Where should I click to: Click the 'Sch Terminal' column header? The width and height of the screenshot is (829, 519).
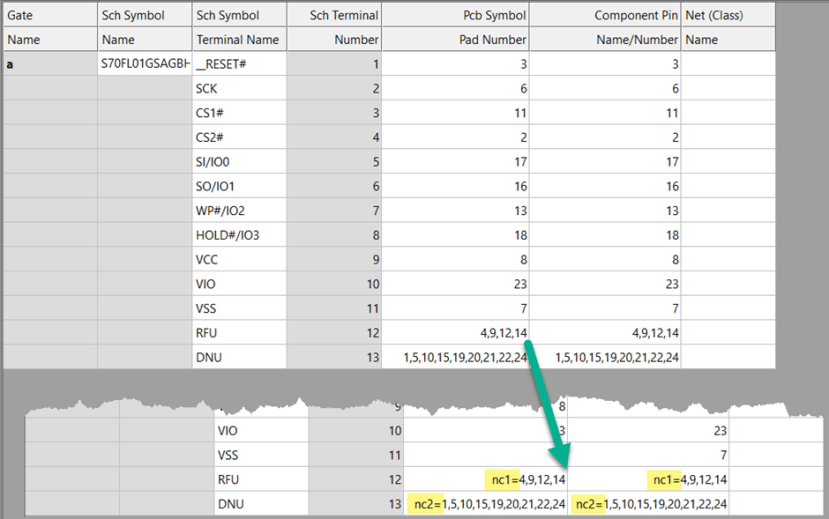click(x=334, y=15)
